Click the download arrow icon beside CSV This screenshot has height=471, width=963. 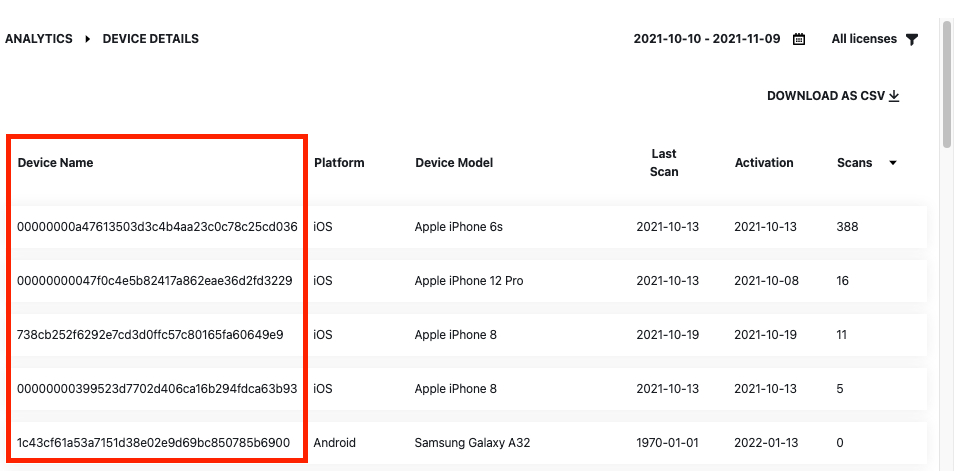point(894,96)
